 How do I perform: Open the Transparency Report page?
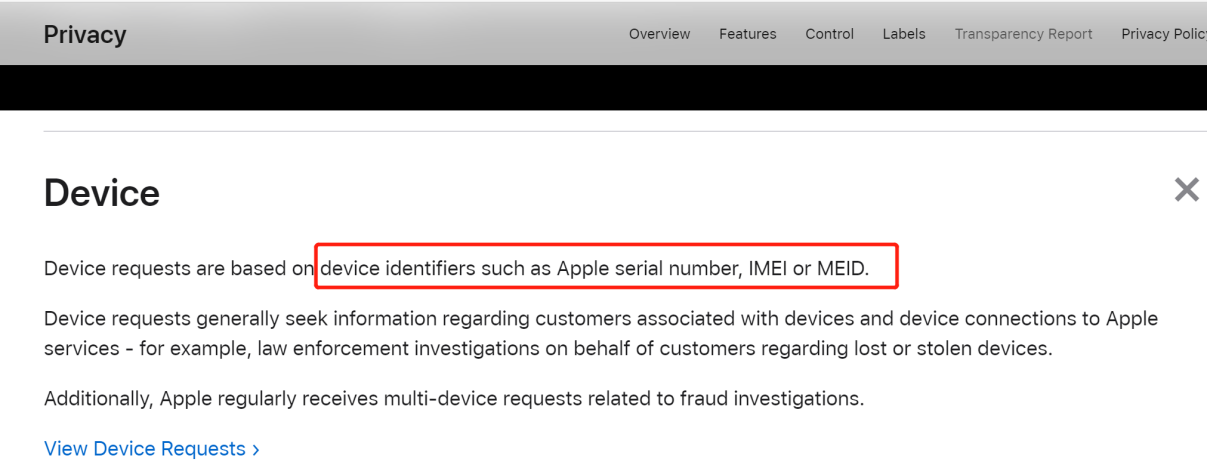tap(1023, 34)
